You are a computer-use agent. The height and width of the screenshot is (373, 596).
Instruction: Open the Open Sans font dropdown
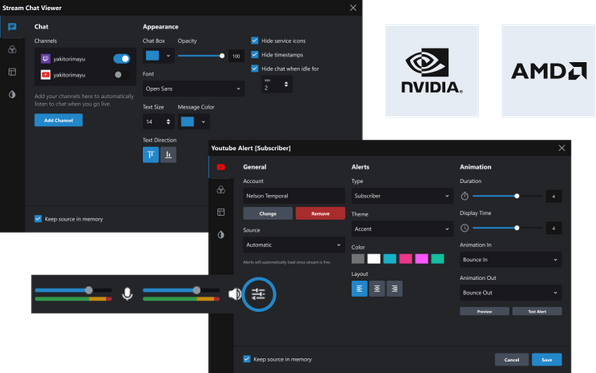(193, 89)
